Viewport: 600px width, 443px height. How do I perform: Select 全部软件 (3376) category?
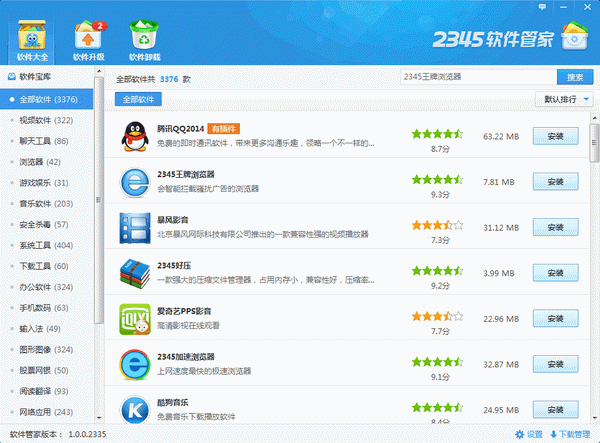point(46,99)
